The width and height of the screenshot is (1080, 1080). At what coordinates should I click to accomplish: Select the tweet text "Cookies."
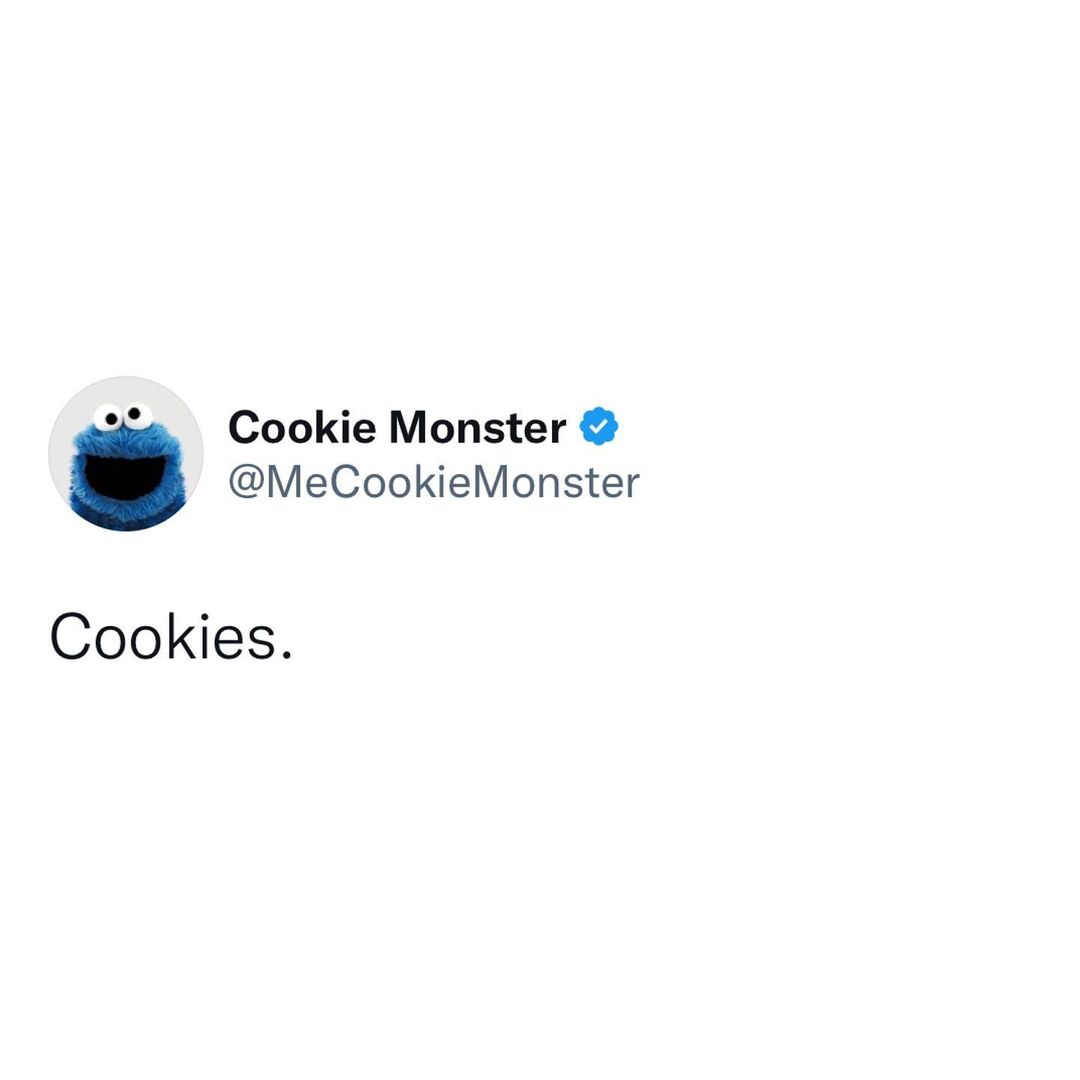[172, 637]
